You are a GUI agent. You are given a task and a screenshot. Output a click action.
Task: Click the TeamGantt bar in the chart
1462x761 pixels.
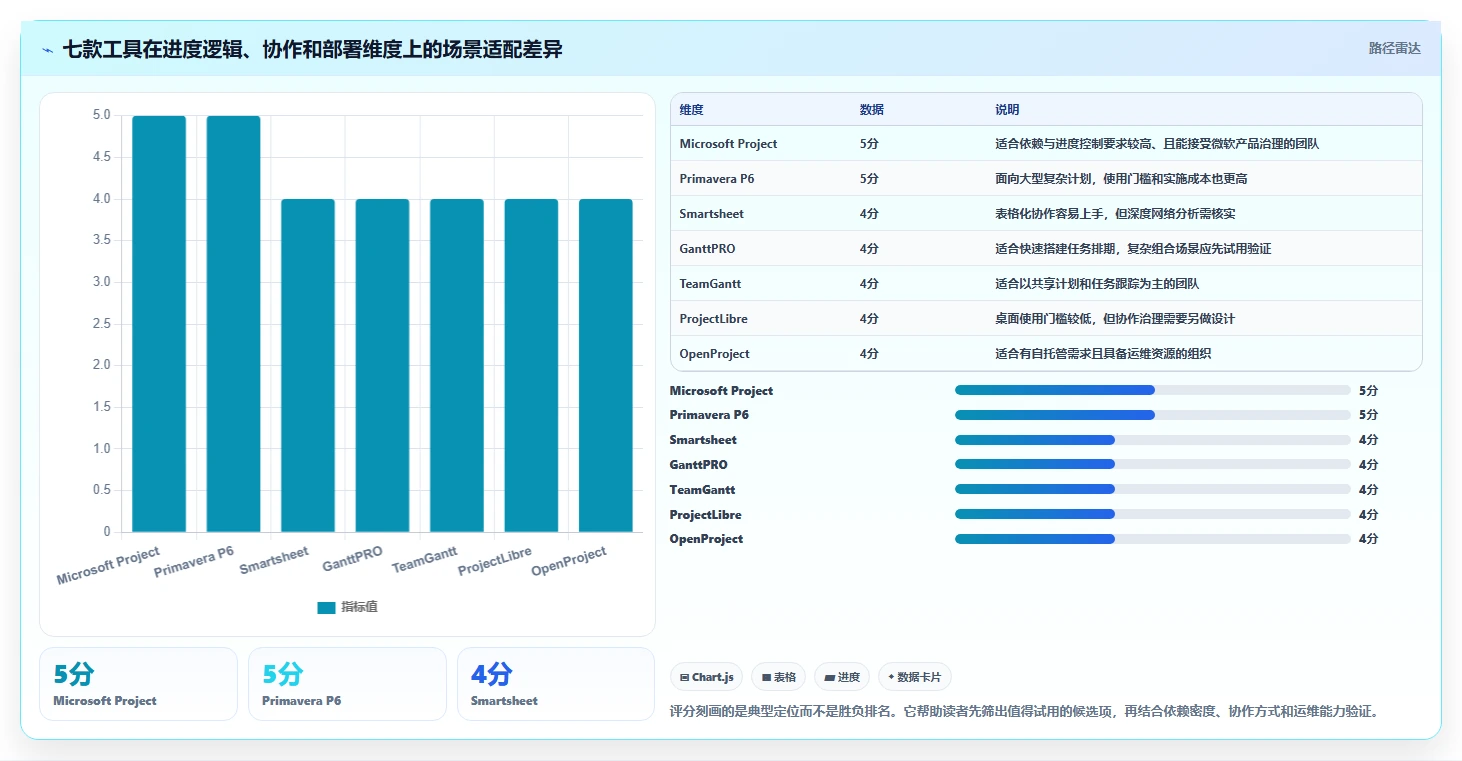[x=457, y=366]
